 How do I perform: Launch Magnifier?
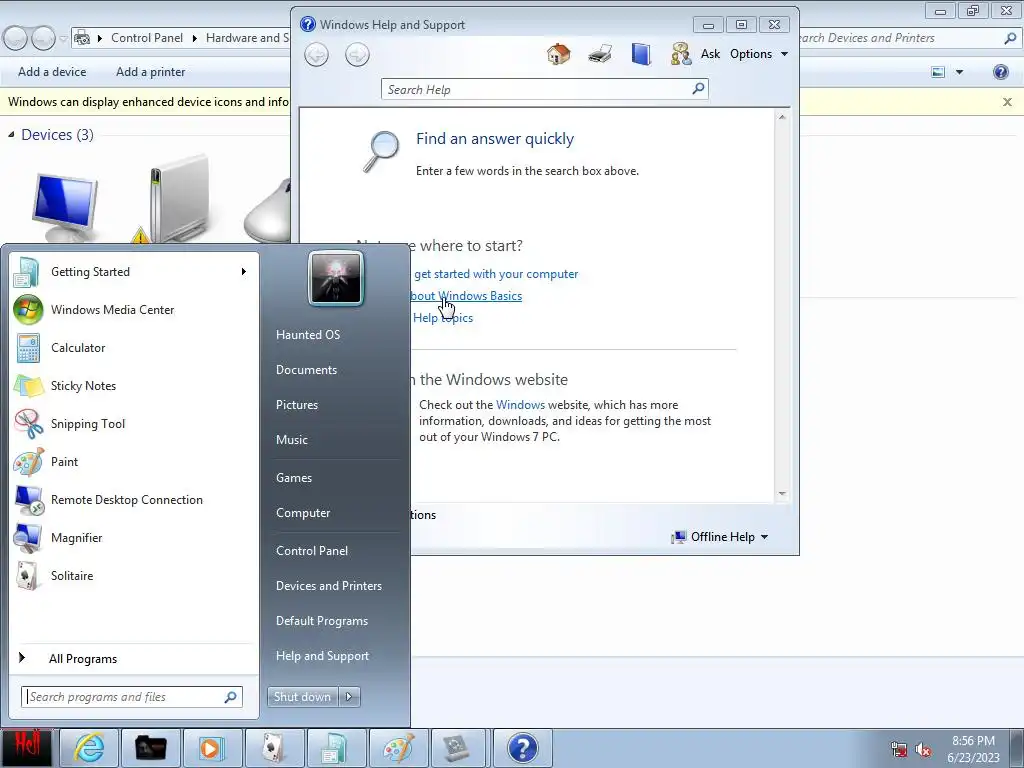(134, 537)
